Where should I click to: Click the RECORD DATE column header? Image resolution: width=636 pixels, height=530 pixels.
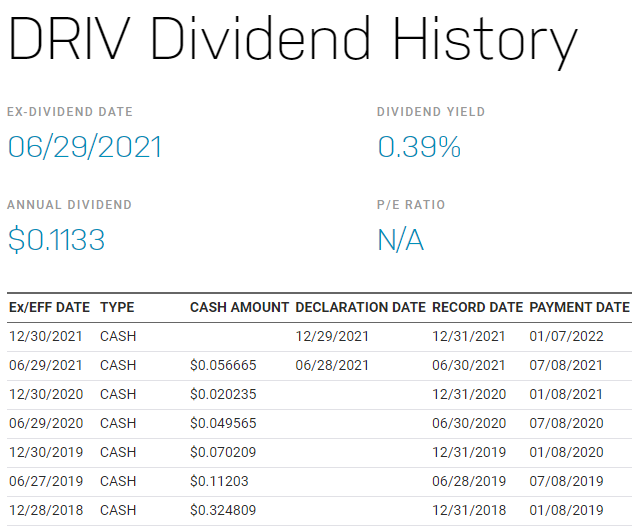[477, 307]
